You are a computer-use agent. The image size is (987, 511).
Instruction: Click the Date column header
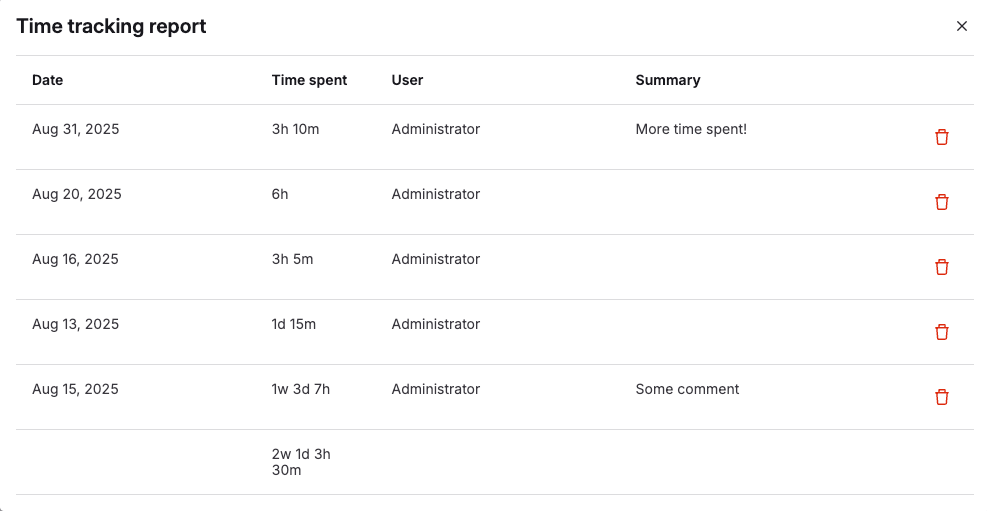tap(47, 80)
